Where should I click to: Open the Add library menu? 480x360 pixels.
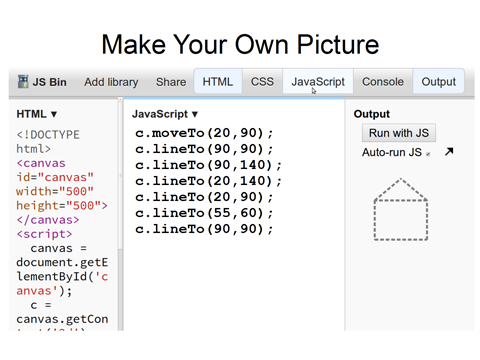coord(111,82)
